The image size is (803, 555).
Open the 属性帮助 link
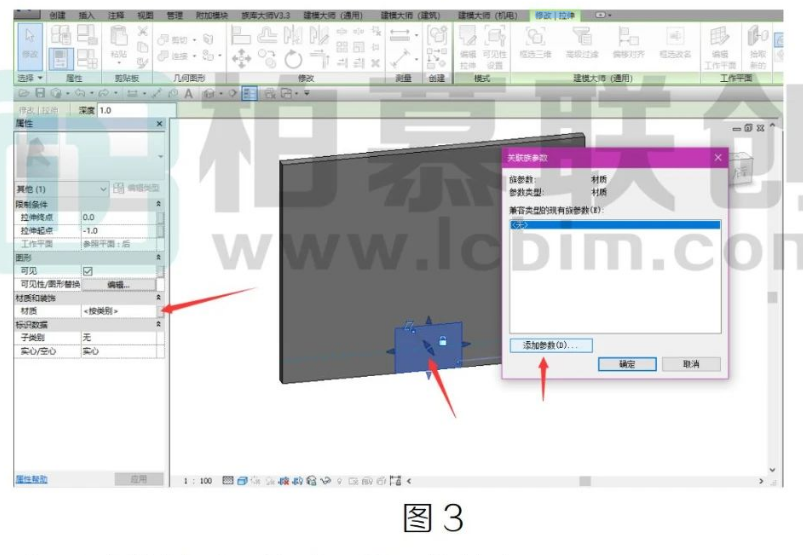coord(31,479)
